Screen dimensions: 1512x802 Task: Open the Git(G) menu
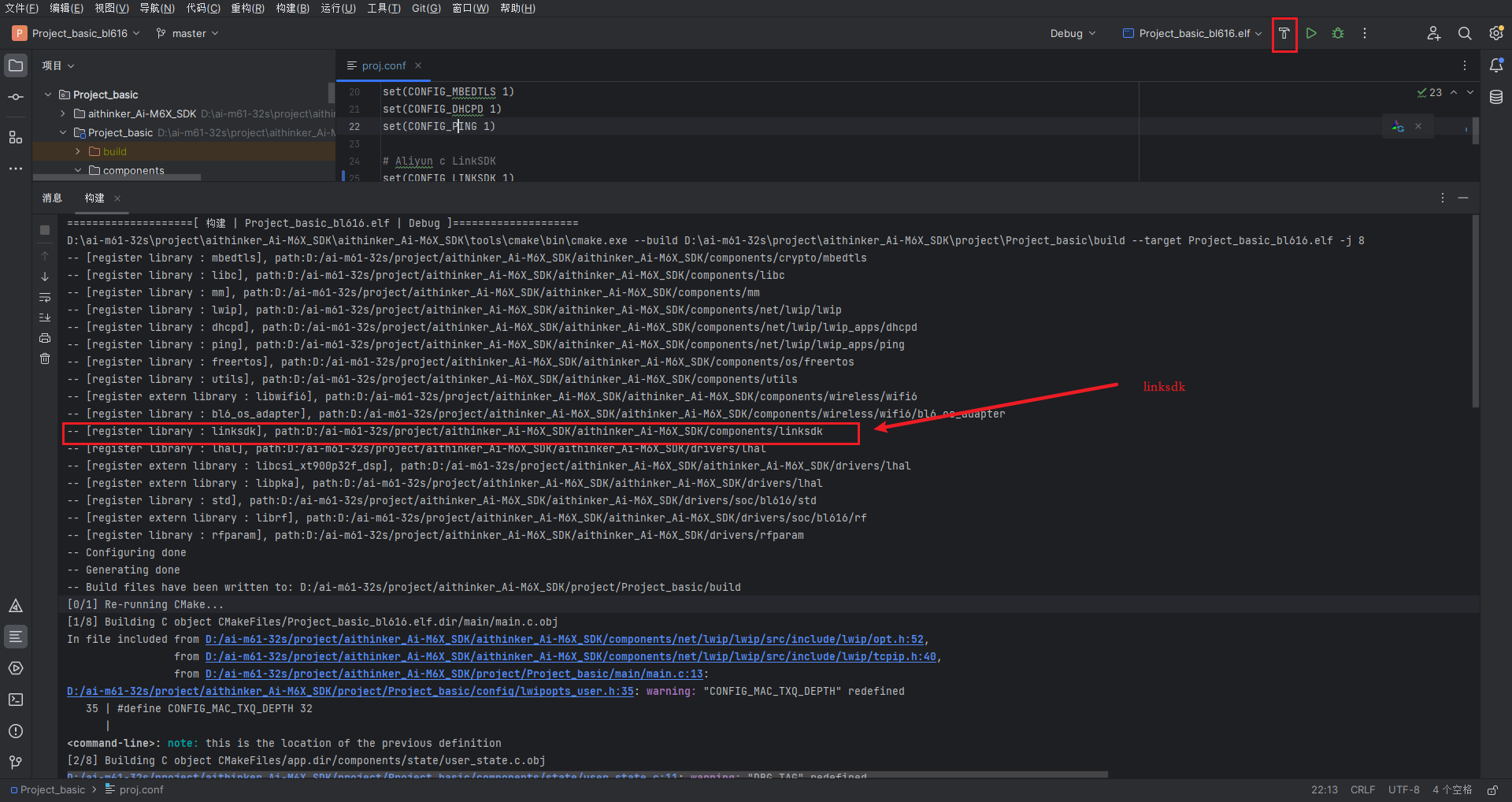click(426, 8)
